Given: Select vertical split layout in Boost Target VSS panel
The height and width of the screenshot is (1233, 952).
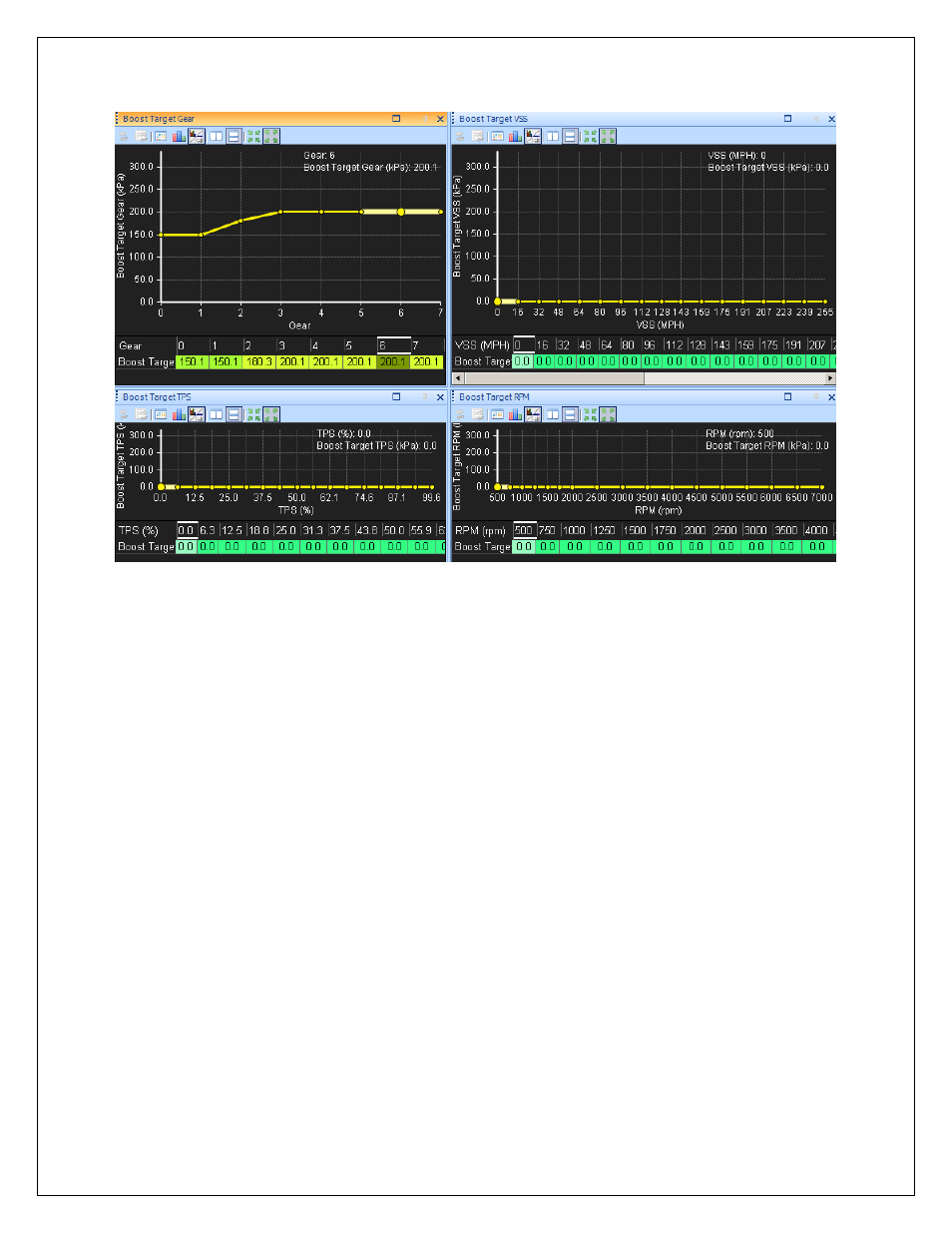Looking at the screenshot, I should coord(552,136).
